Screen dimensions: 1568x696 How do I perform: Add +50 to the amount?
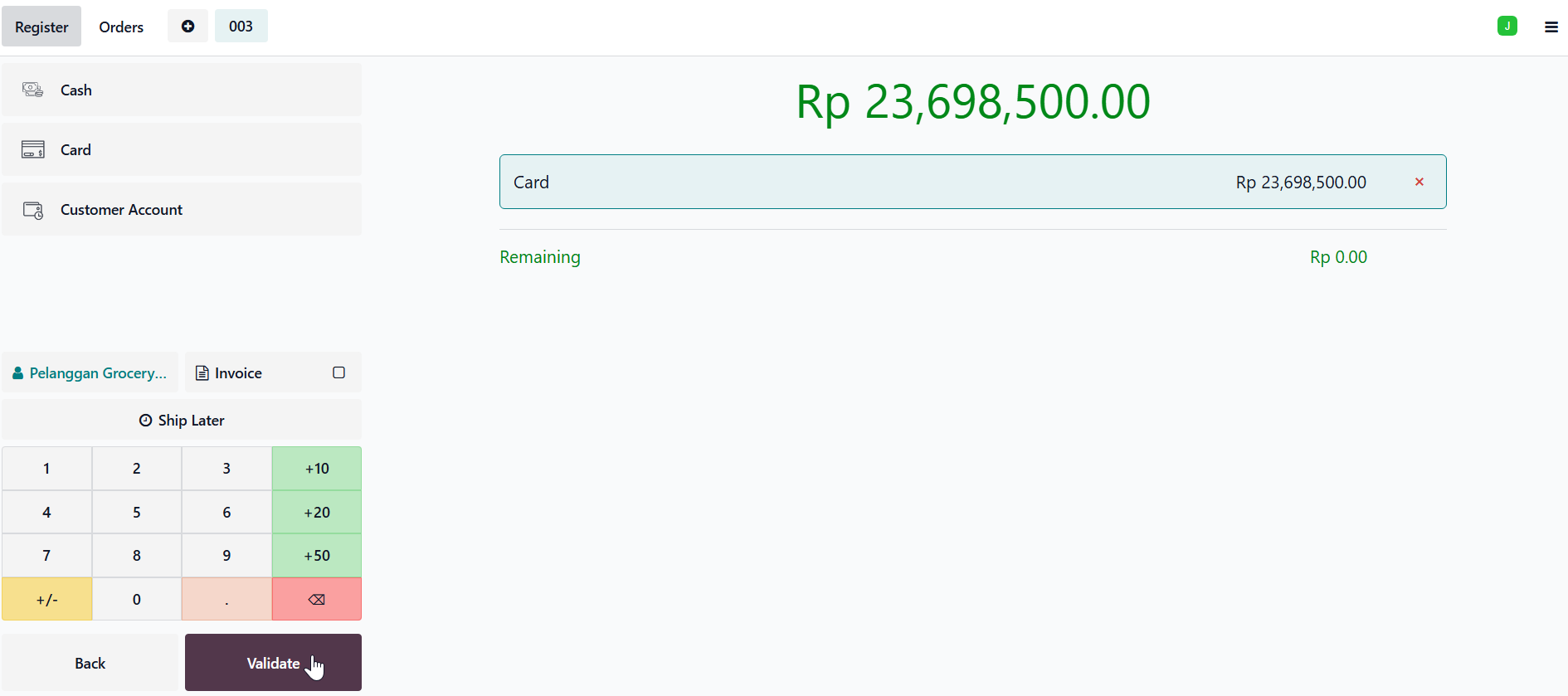[x=316, y=555]
